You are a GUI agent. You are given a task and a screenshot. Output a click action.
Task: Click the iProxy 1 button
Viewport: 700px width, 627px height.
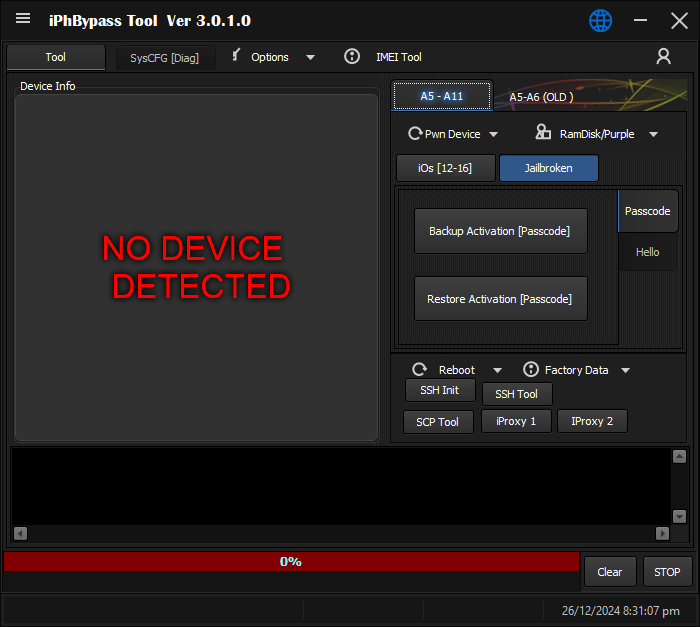coord(516,421)
